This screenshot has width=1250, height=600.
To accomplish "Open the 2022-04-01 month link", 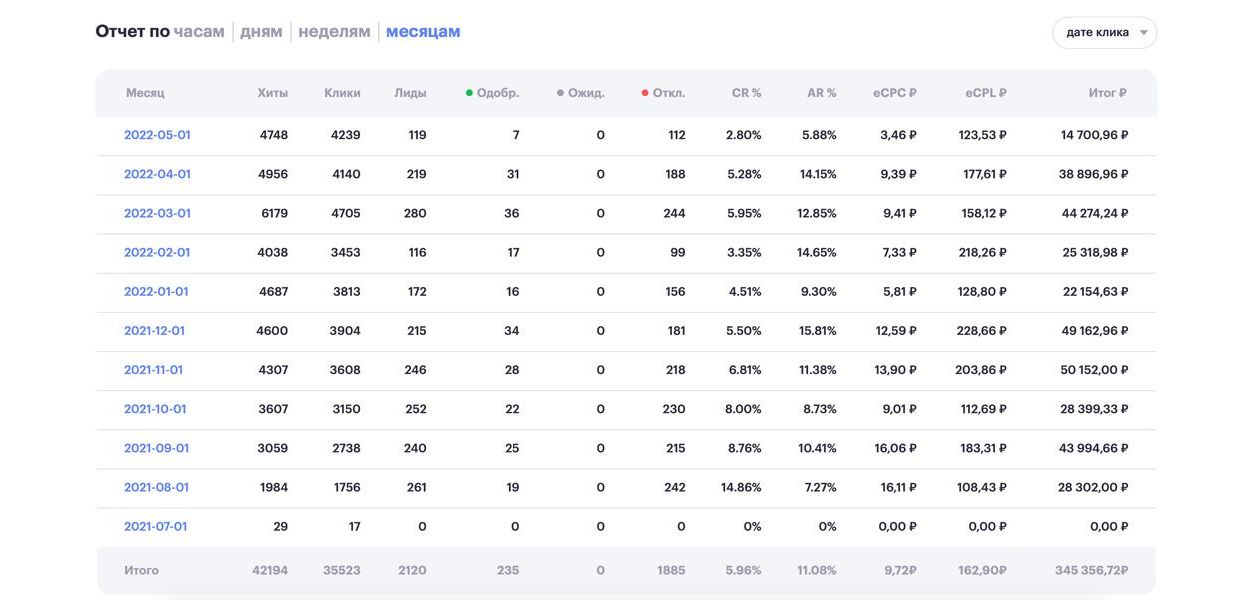I will click(x=157, y=174).
